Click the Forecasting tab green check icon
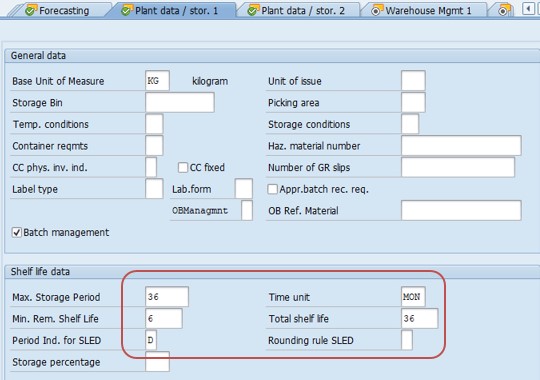540x380 pixels. coord(31,10)
